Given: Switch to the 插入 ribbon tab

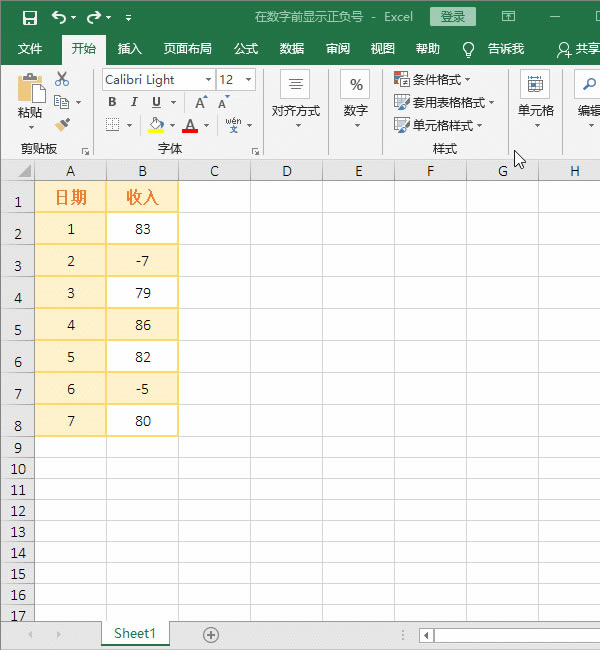Looking at the screenshot, I should click(130, 49).
